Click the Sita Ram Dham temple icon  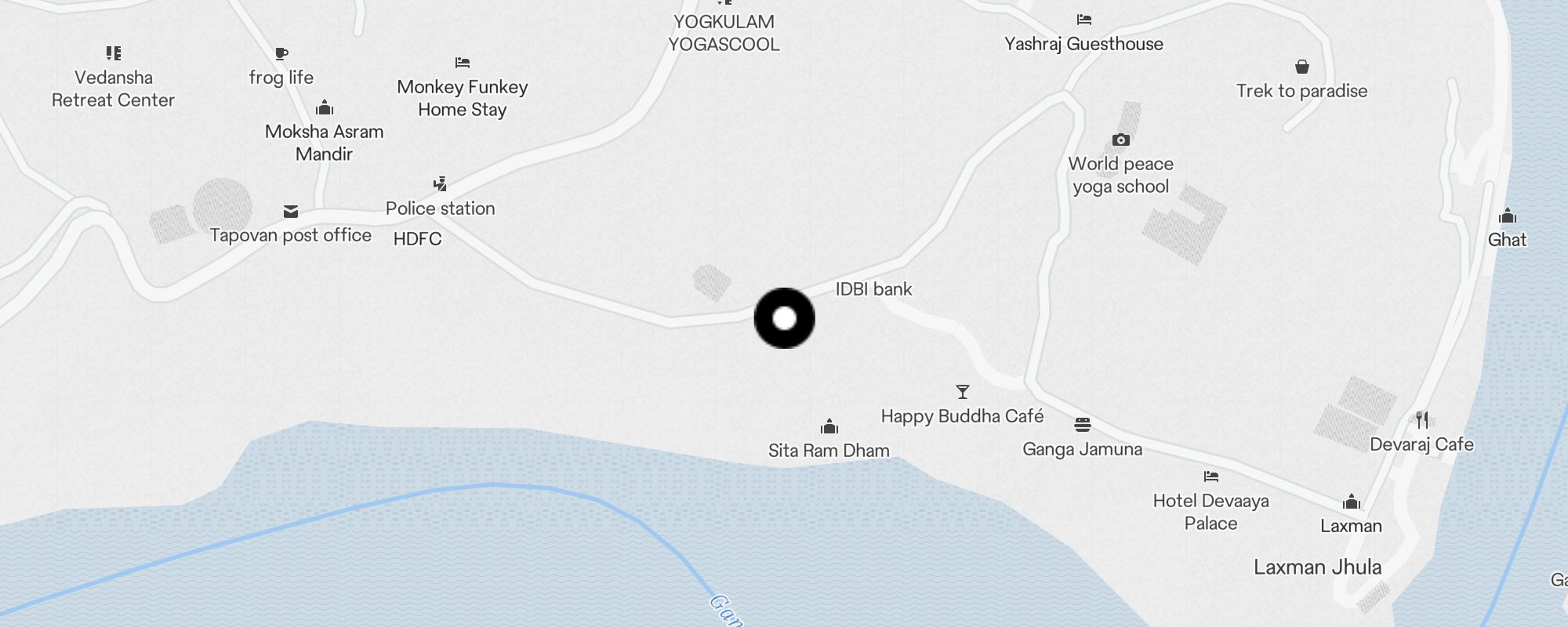tap(829, 426)
